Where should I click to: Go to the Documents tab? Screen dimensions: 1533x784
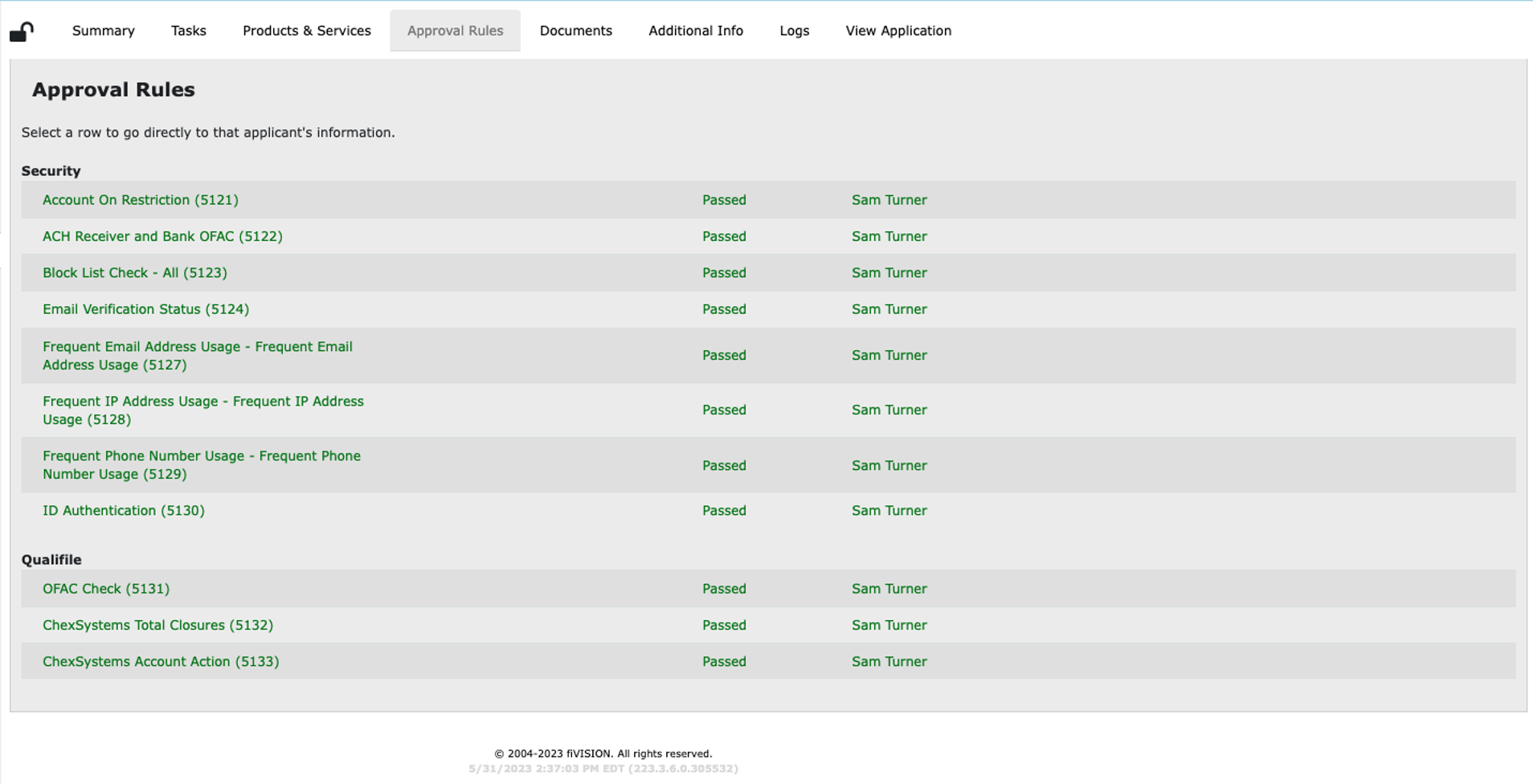576,31
